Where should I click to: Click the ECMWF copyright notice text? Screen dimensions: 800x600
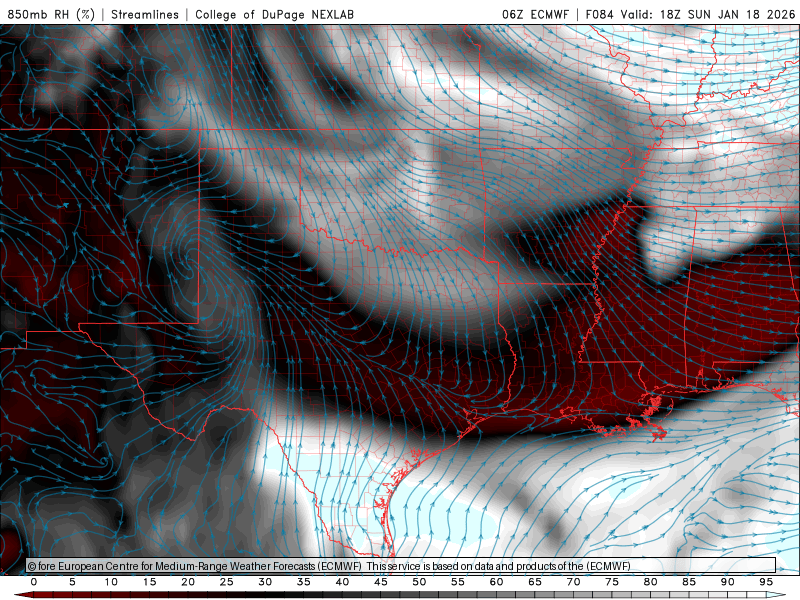[329, 566]
